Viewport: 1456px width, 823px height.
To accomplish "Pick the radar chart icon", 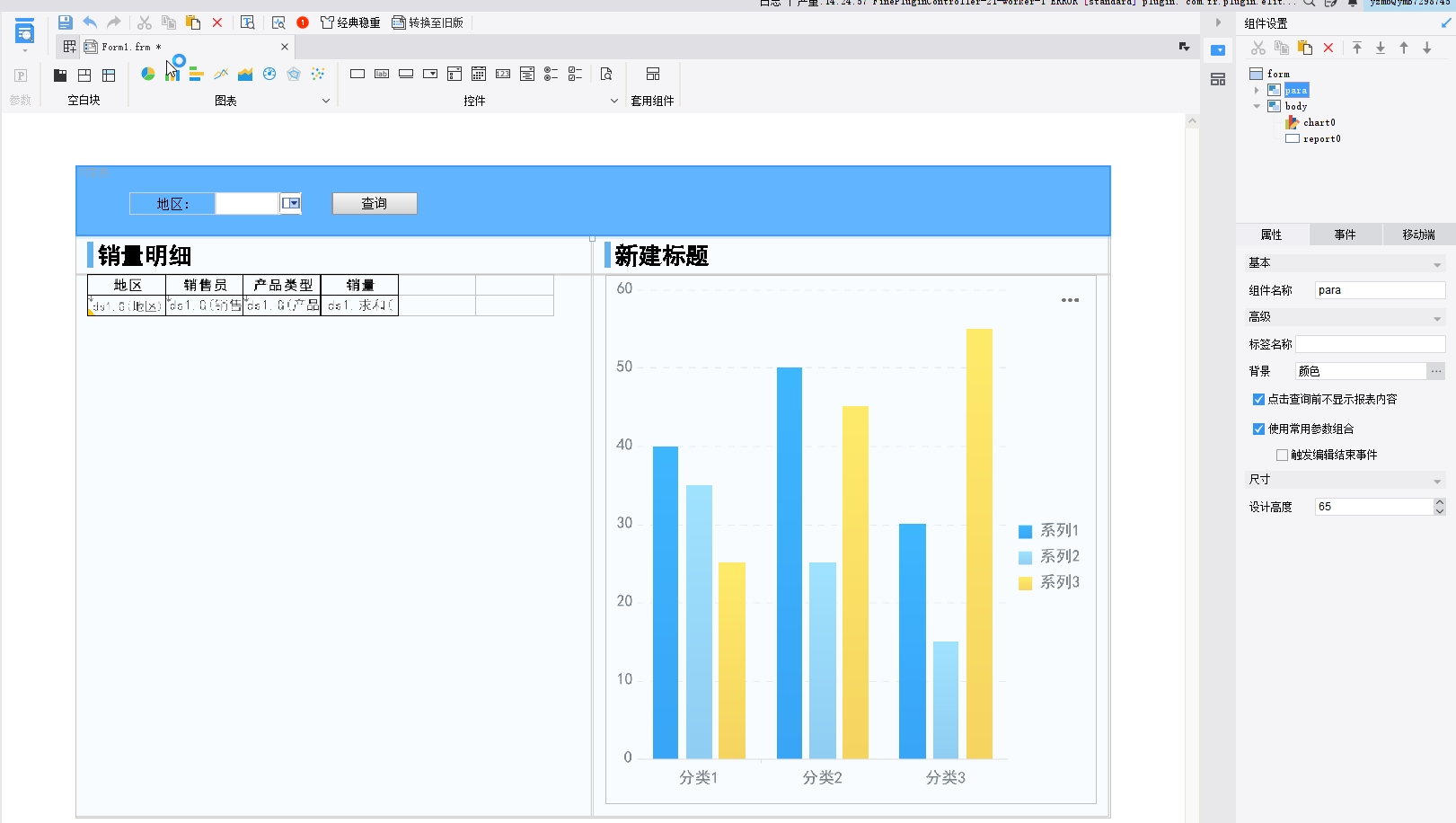I will click(294, 75).
